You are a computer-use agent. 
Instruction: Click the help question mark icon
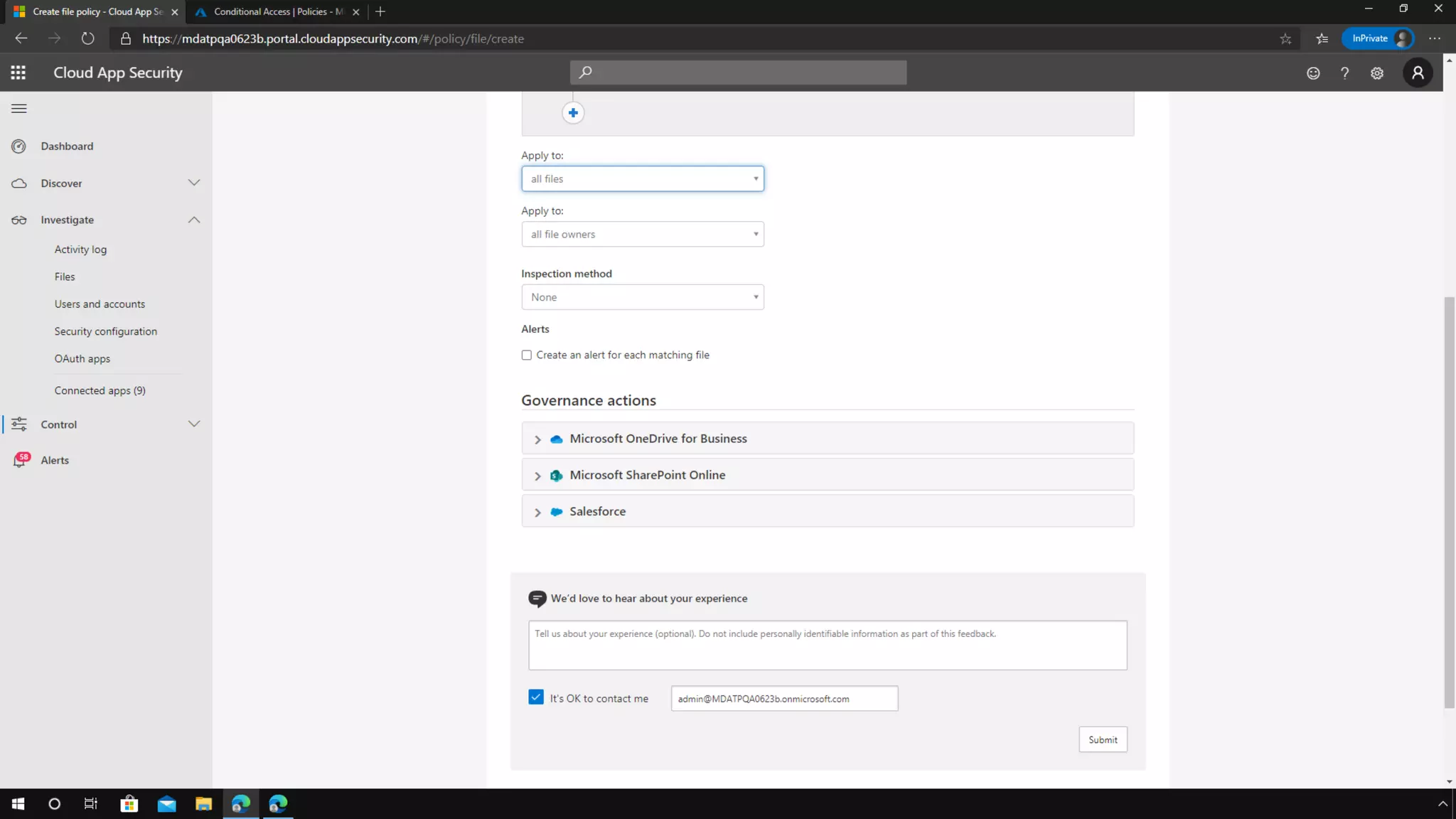(x=1344, y=73)
